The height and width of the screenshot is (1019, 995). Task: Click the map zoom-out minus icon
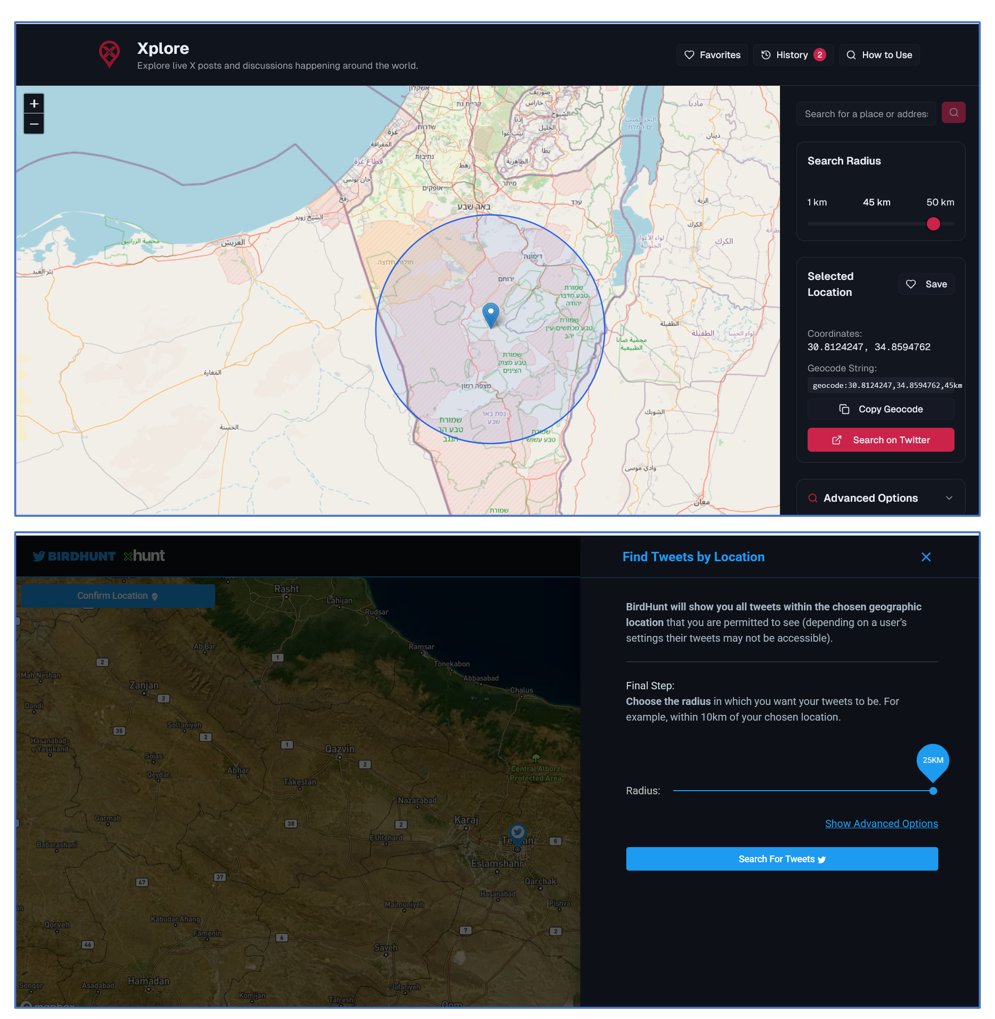pyautogui.click(x=34, y=123)
